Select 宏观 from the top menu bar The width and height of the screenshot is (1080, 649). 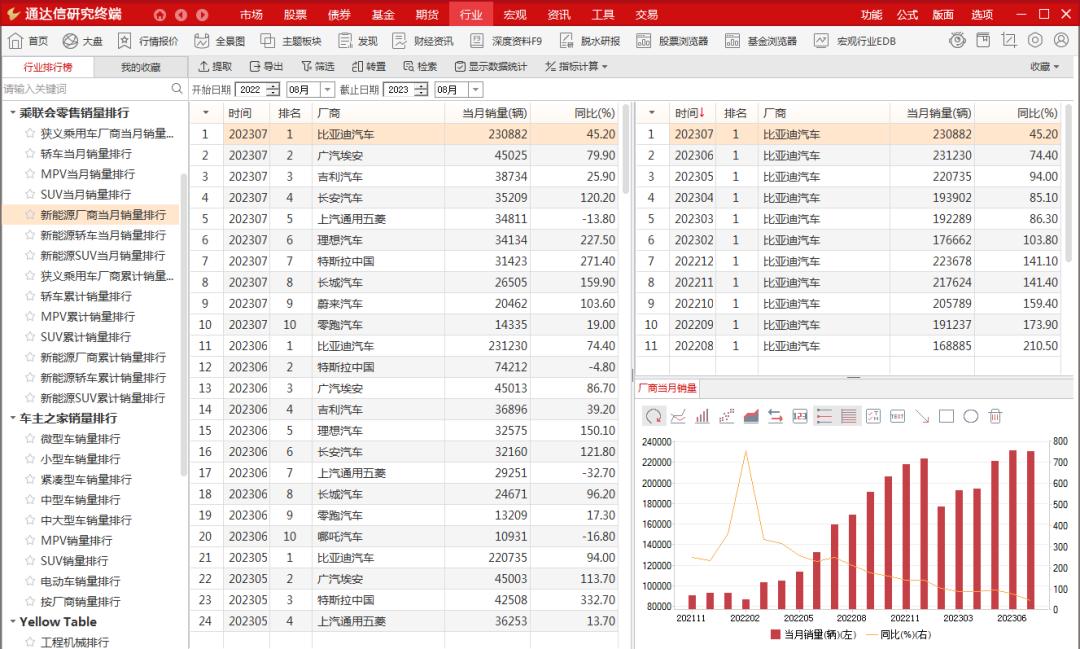tap(518, 14)
